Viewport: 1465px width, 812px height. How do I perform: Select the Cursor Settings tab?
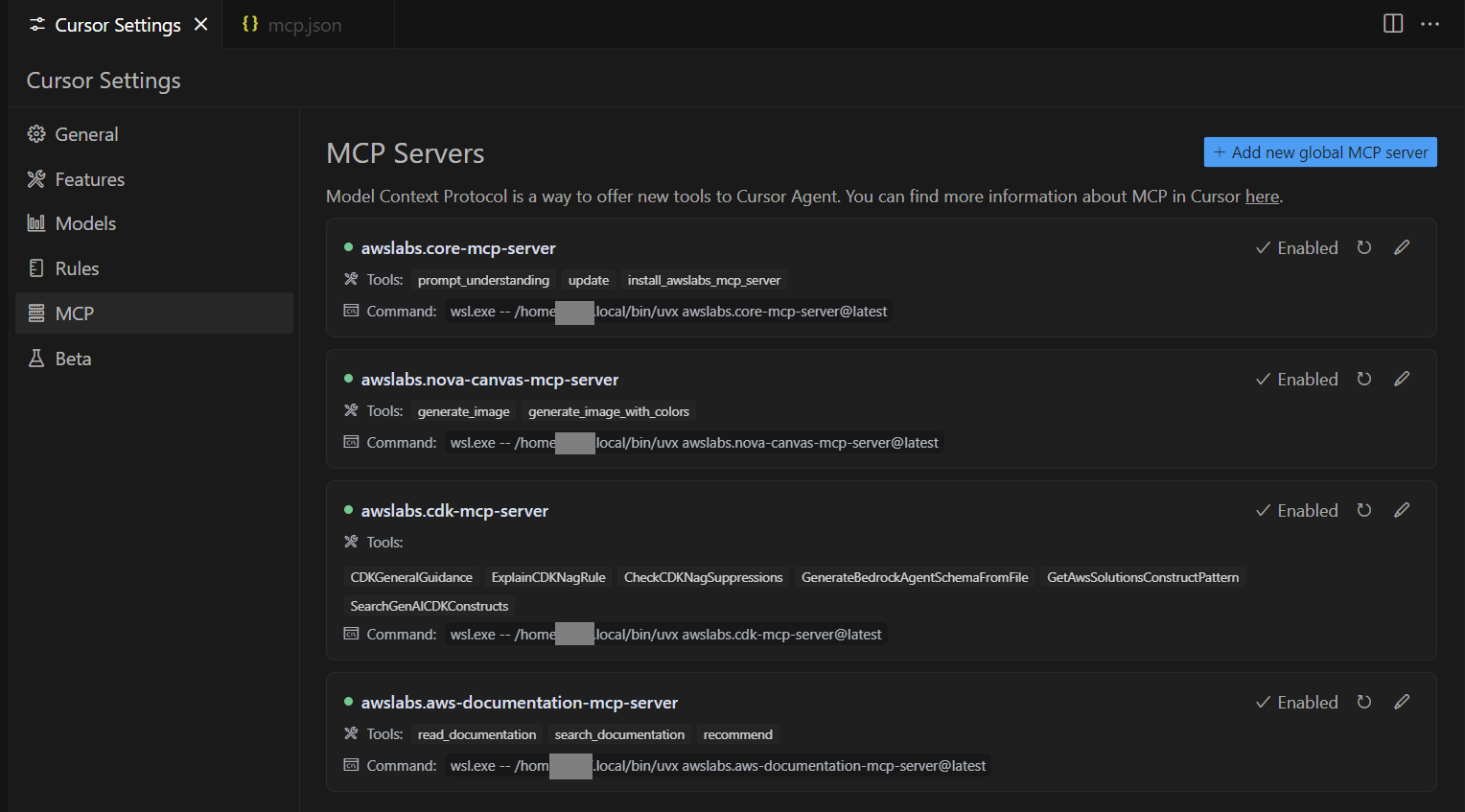[117, 25]
